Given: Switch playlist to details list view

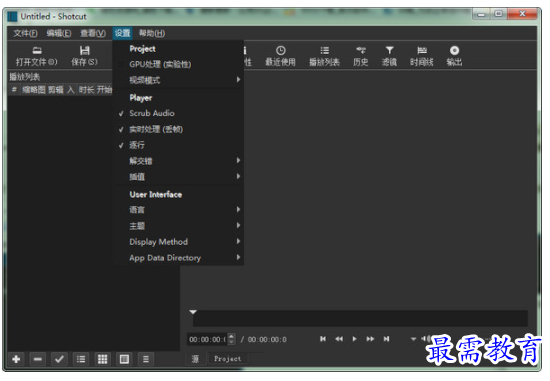Looking at the screenshot, I should (x=81, y=359).
